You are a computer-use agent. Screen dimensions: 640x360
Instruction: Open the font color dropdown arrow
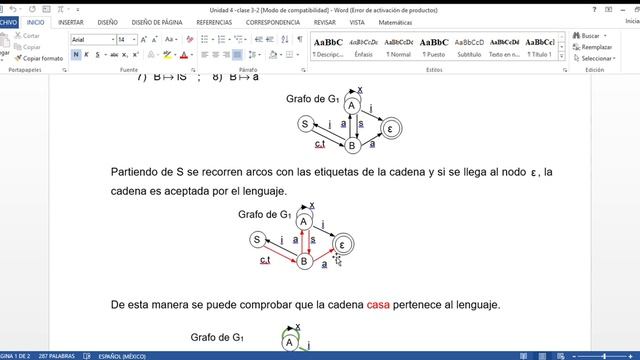click(192, 55)
